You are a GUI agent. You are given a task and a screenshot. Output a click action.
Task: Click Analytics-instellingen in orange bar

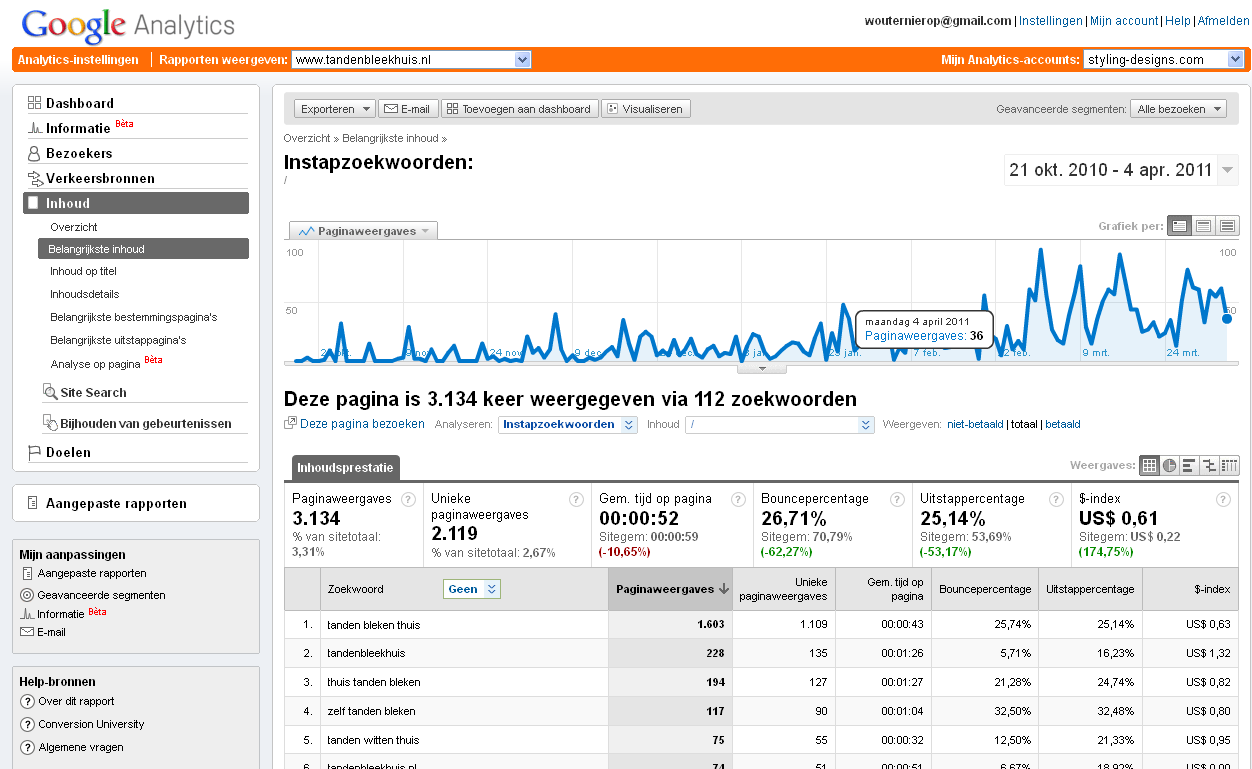coord(78,60)
